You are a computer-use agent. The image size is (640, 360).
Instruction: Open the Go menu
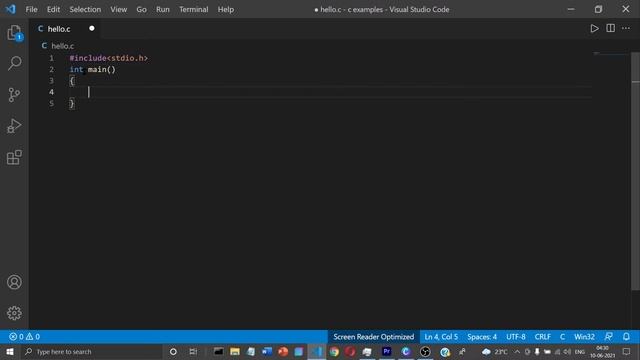point(141,9)
